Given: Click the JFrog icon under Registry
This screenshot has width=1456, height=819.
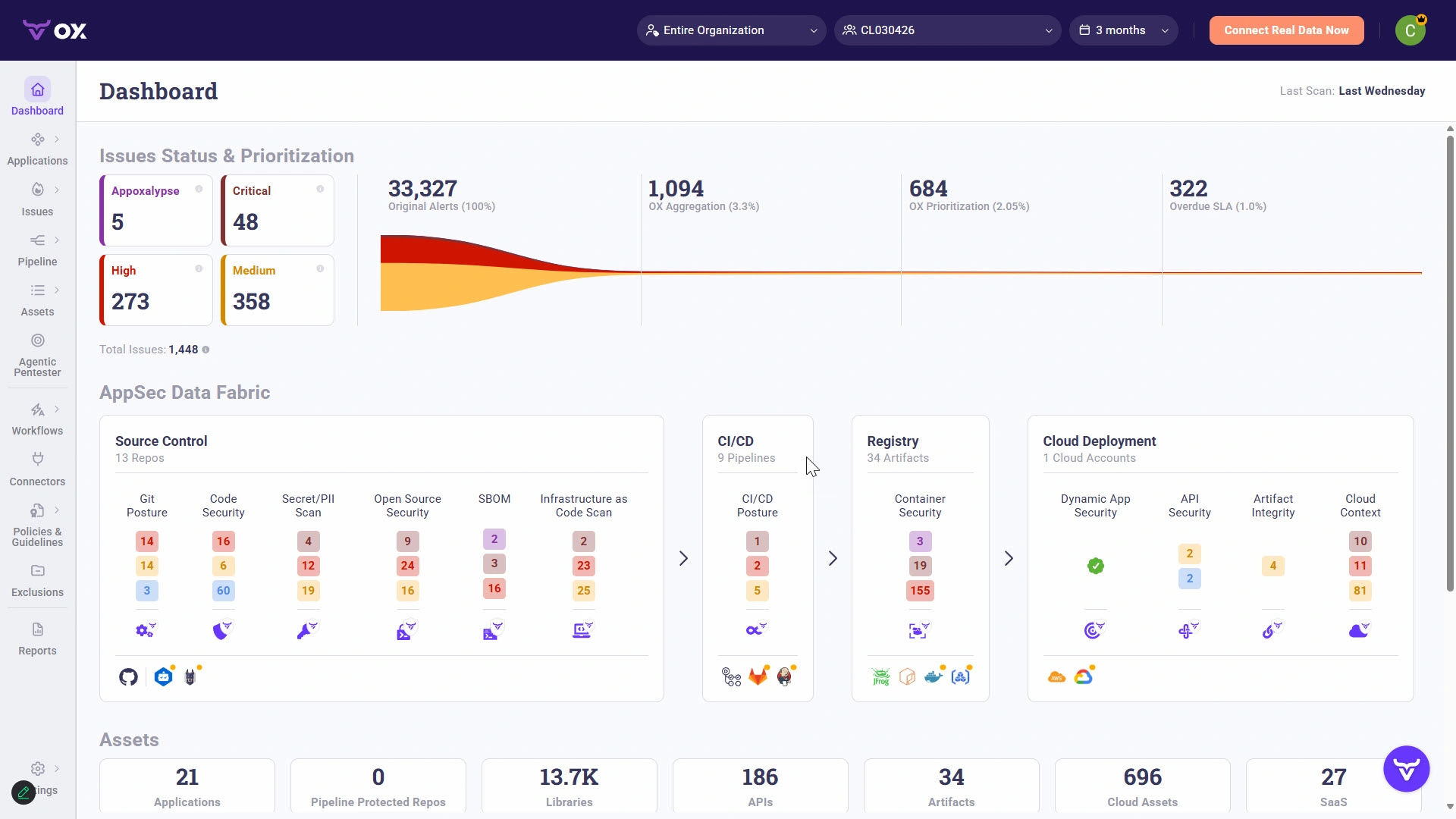Looking at the screenshot, I should click(880, 677).
